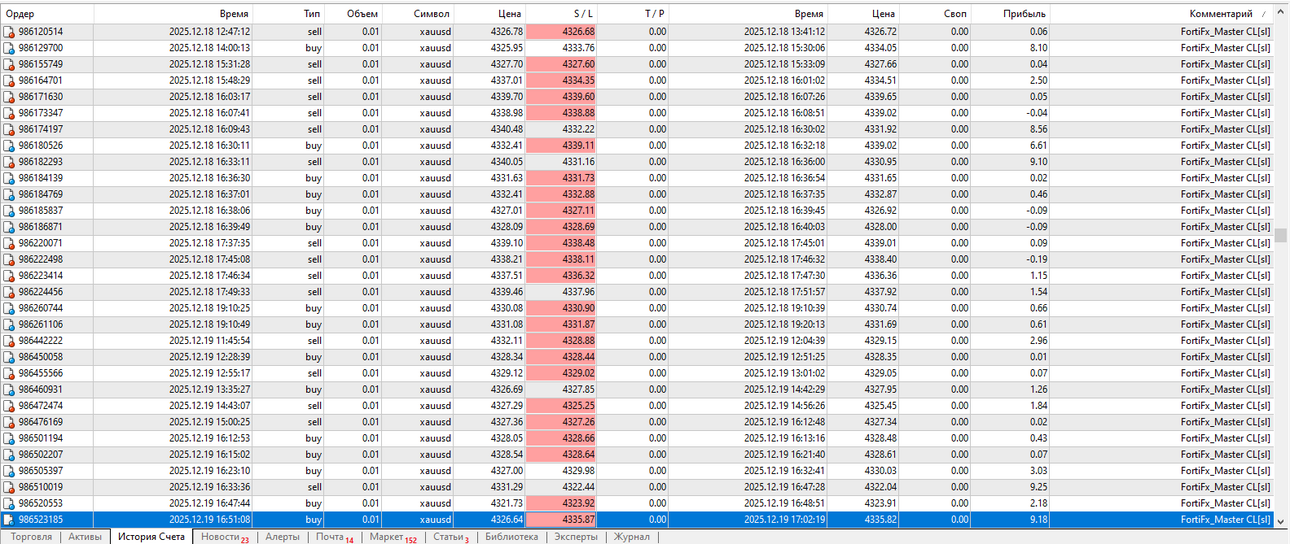Click the order icon of row 986120514
This screenshot has height=544, width=1290.
click(9, 32)
